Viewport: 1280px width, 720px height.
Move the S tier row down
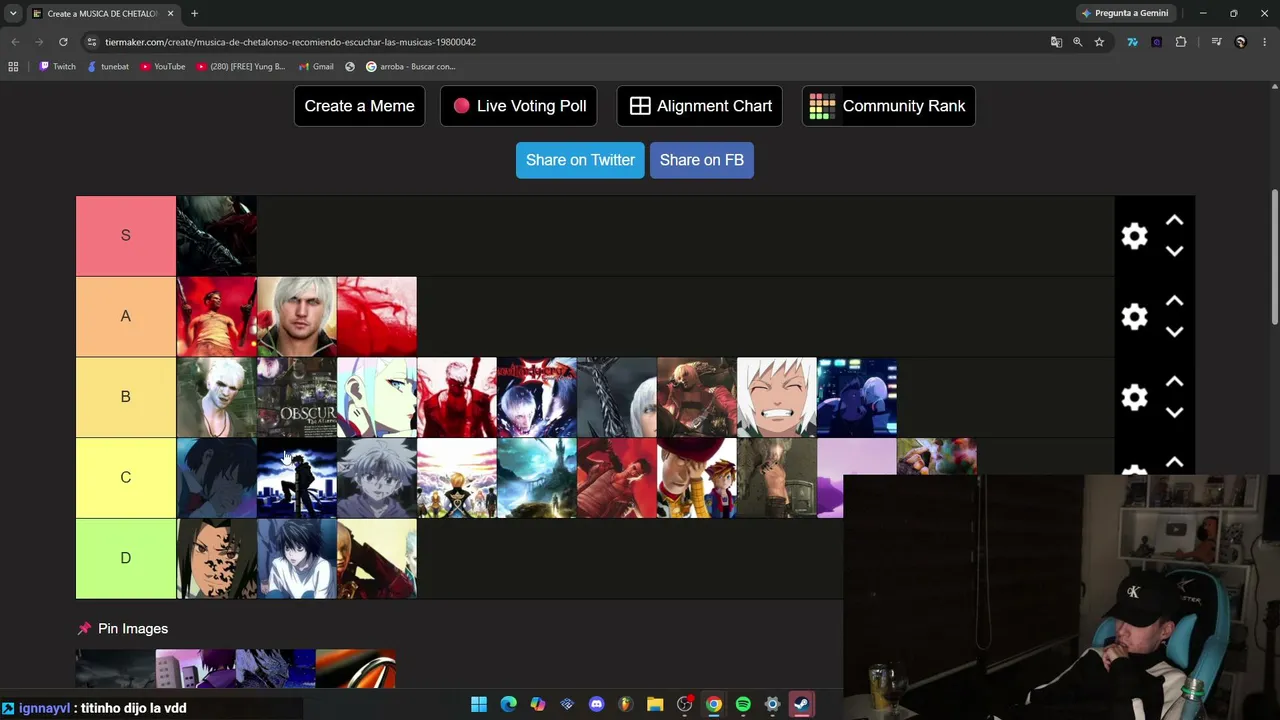pos(1174,251)
